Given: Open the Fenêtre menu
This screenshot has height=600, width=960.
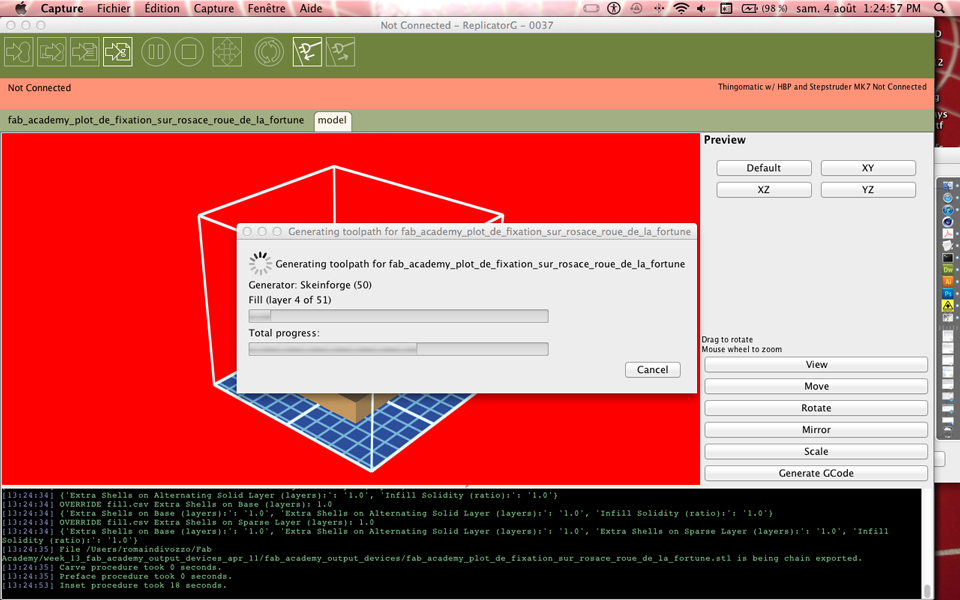Looking at the screenshot, I should point(266,8).
